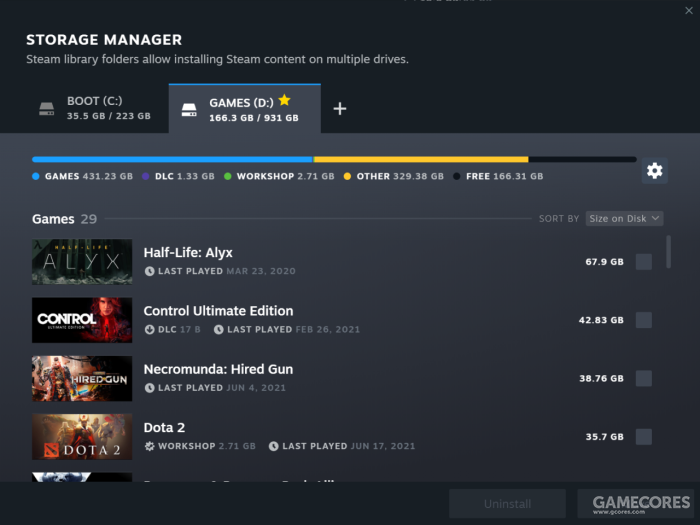
Task: Click the blue Games segment of storage bar
Action: point(172,159)
